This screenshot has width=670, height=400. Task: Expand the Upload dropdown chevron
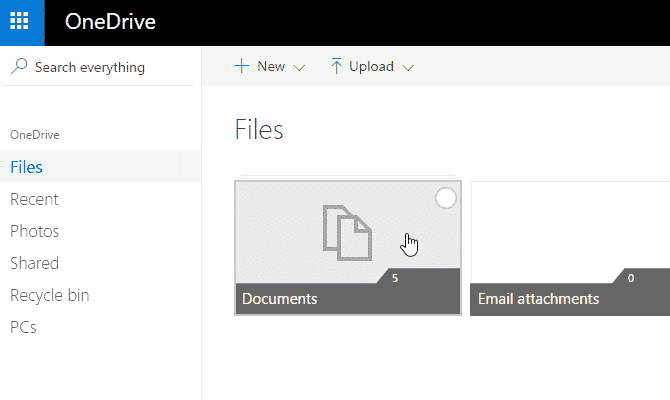(407, 68)
